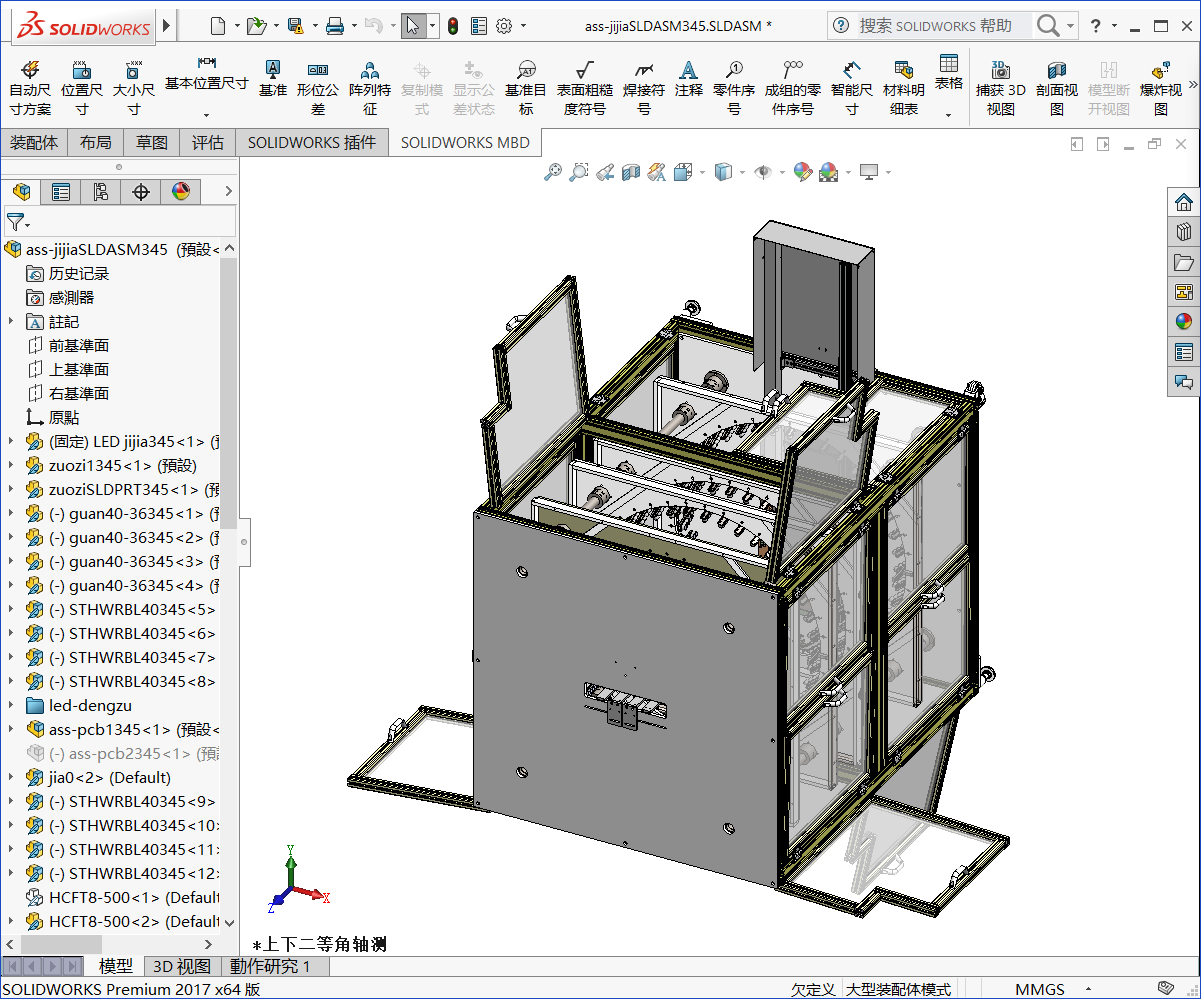Toggle the Hide/Show Items eye icon

click(763, 173)
